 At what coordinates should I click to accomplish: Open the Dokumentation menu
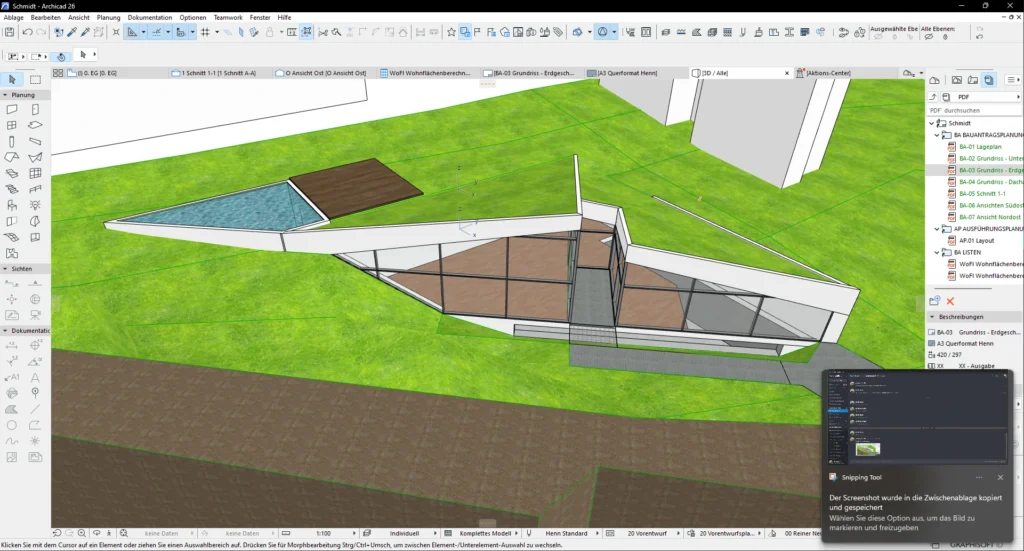(150, 18)
